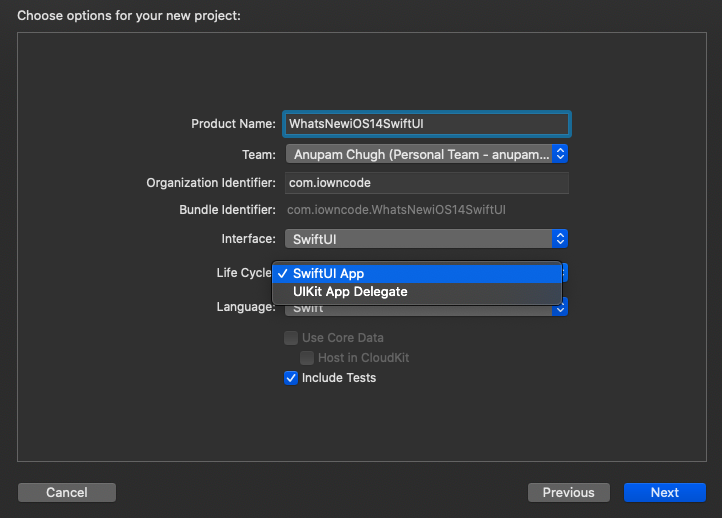Toggle the Include Tests checkbox

(x=291, y=378)
